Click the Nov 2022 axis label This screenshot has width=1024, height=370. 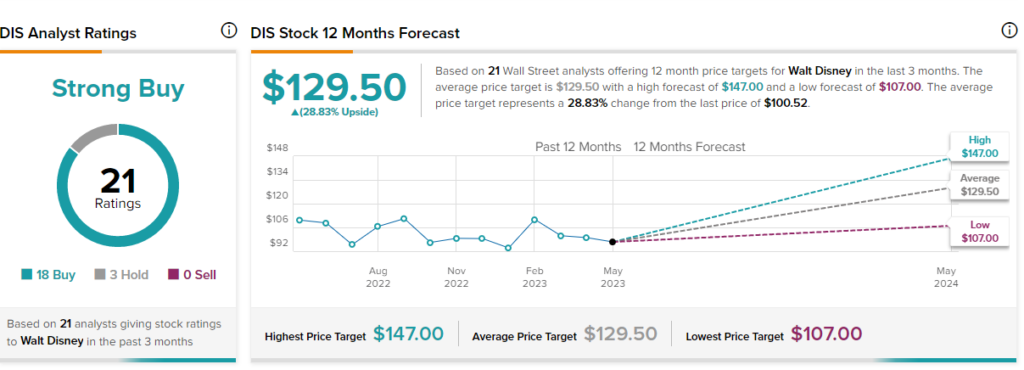(x=456, y=277)
